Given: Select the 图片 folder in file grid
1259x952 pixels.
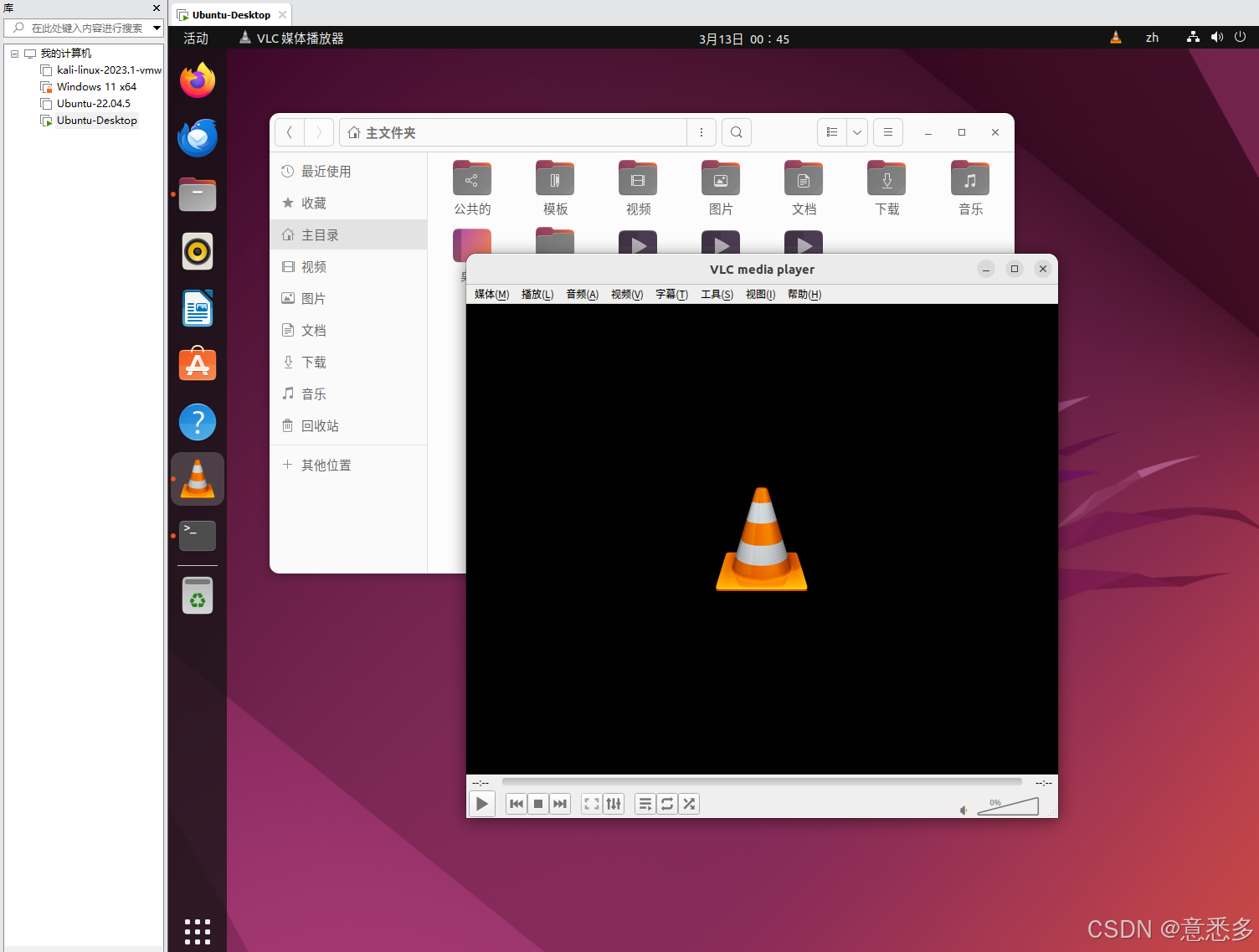Looking at the screenshot, I should (721, 178).
